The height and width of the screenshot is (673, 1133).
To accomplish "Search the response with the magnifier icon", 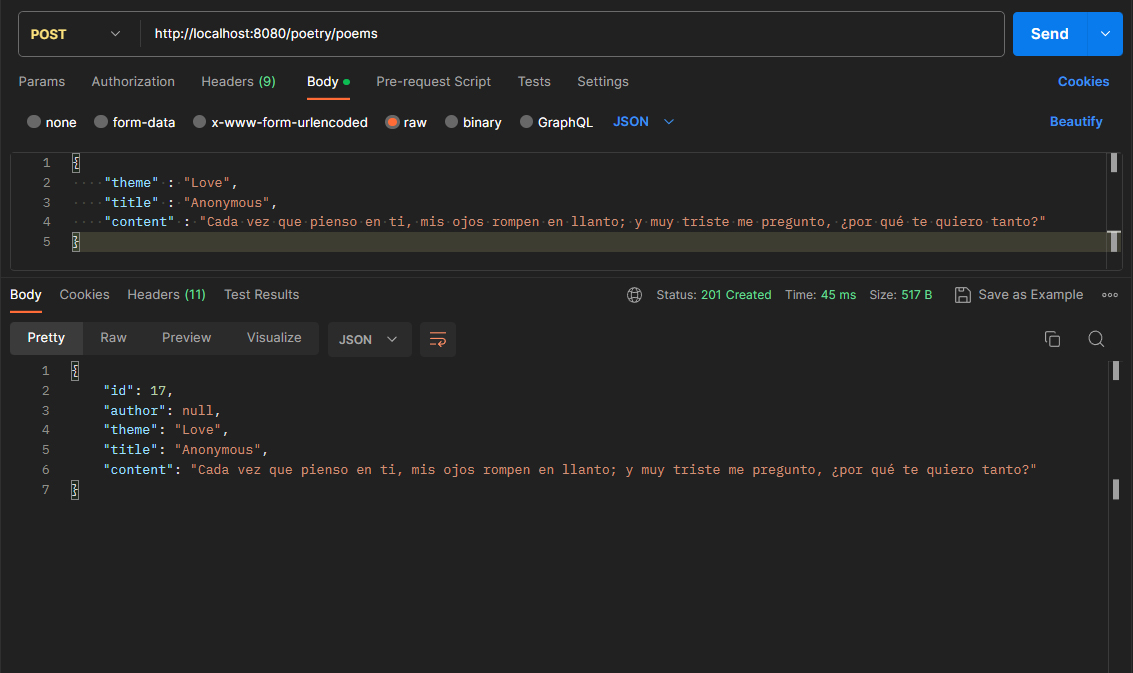I will pyautogui.click(x=1096, y=338).
